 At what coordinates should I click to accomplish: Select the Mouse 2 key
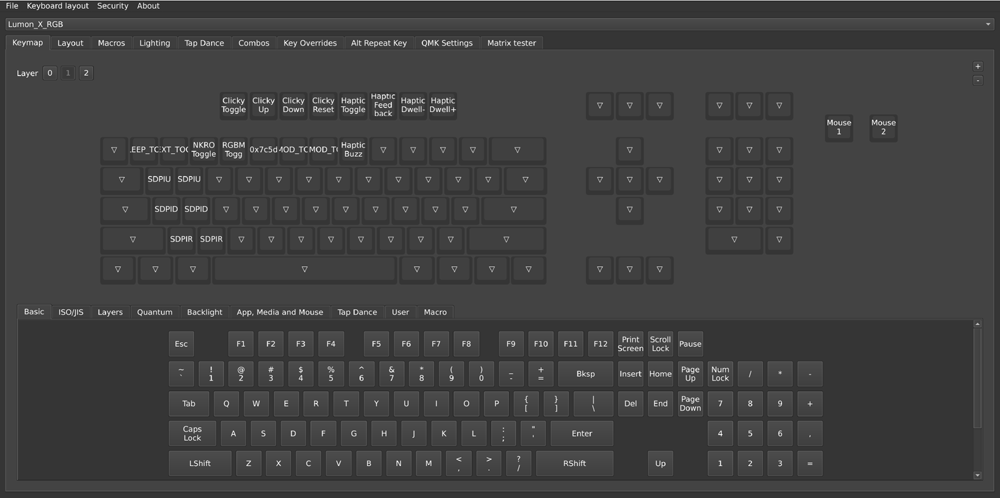[883, 128]
